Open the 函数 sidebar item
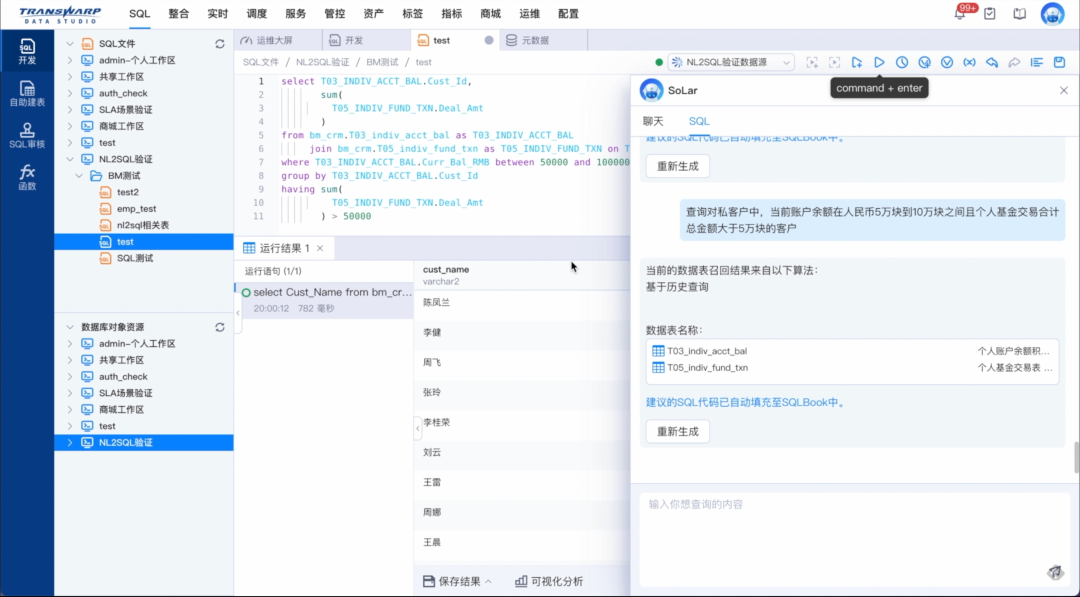The height and width of the screenshot is (597, 1080). tap(27, 178)
